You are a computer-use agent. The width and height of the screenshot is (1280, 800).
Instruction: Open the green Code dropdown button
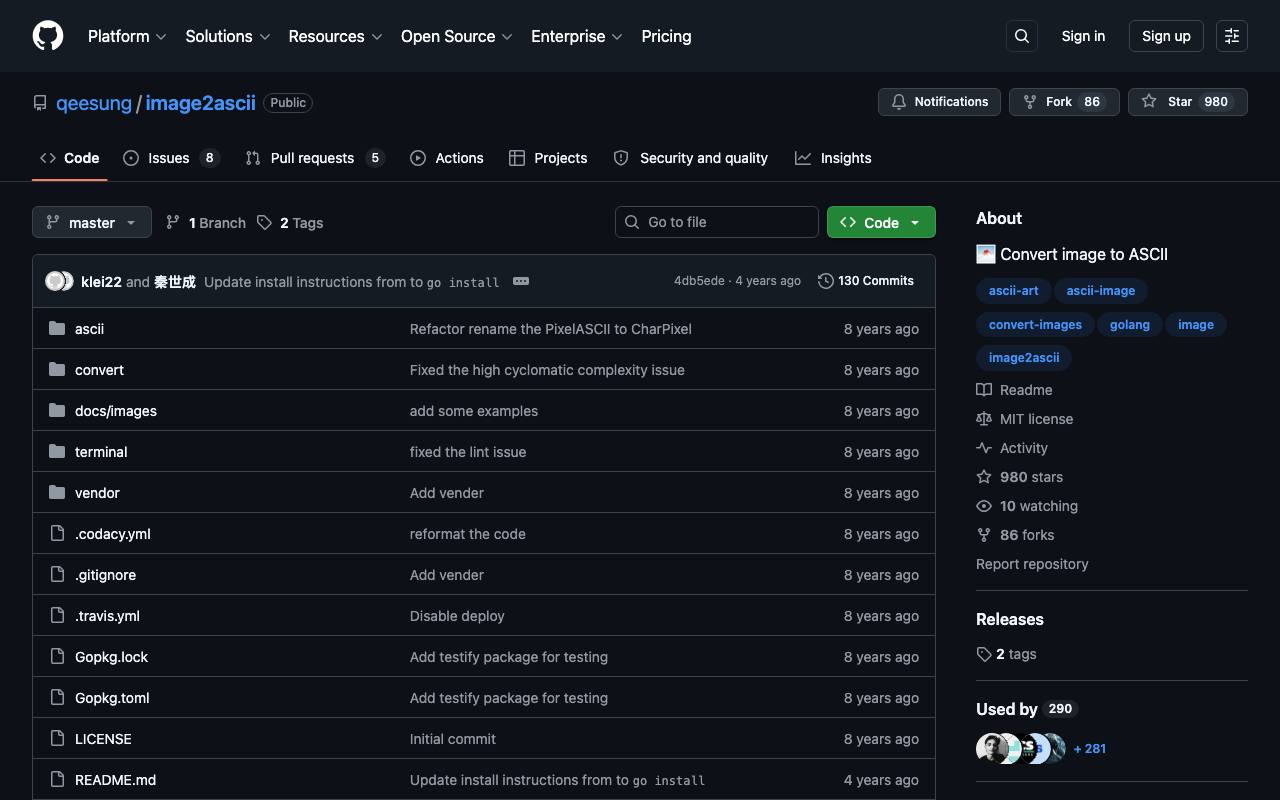point(881,222)
